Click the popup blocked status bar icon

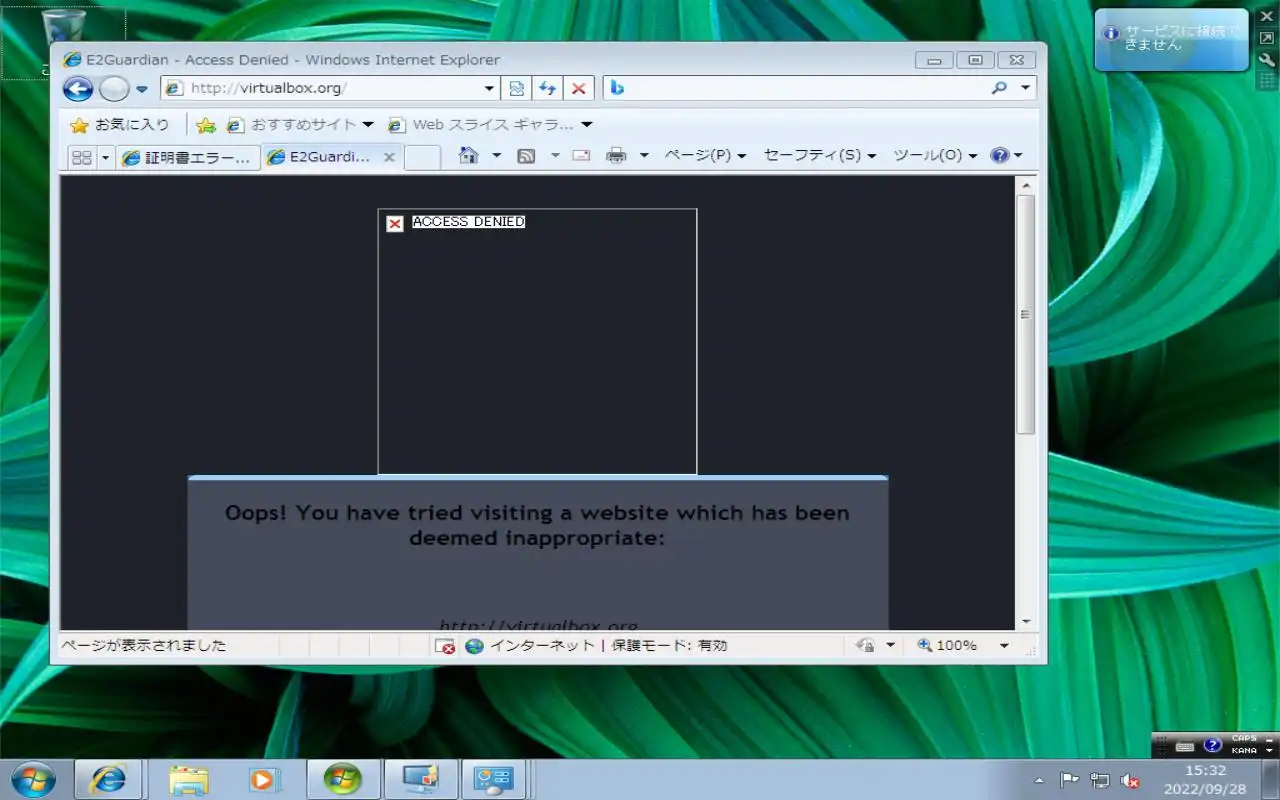[x=445, y=646]
